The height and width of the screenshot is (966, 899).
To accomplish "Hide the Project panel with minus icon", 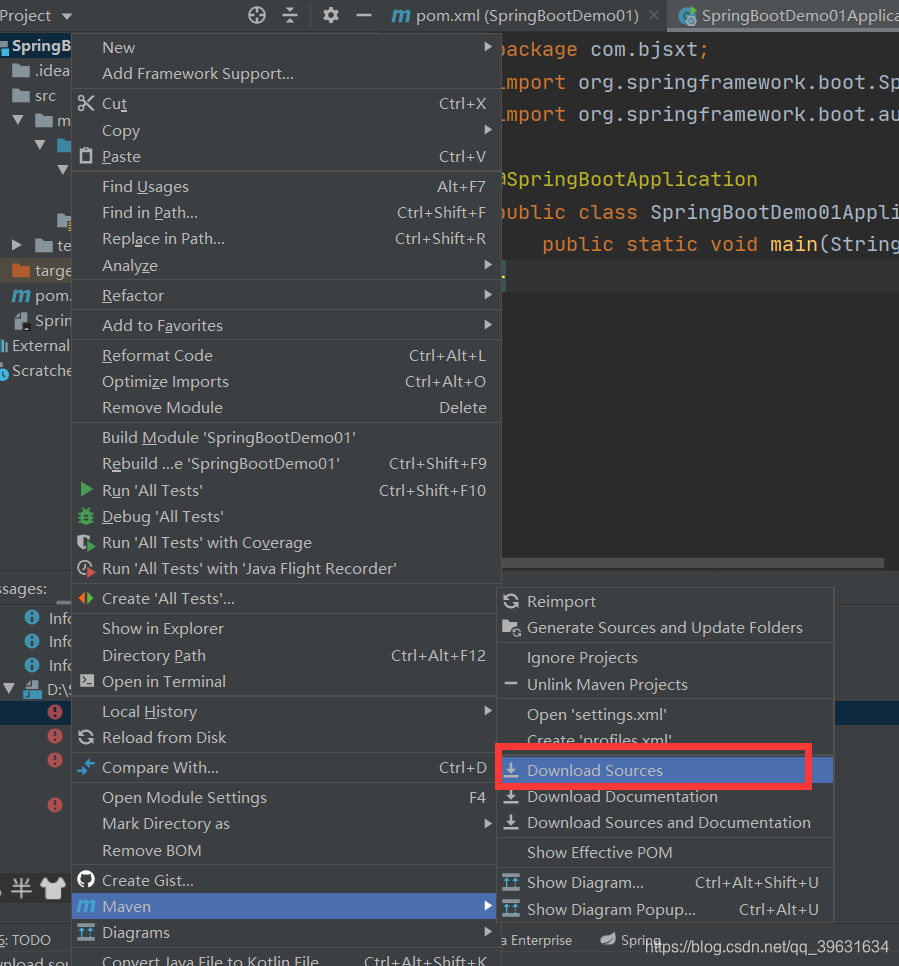I will [x=364, y=15].
